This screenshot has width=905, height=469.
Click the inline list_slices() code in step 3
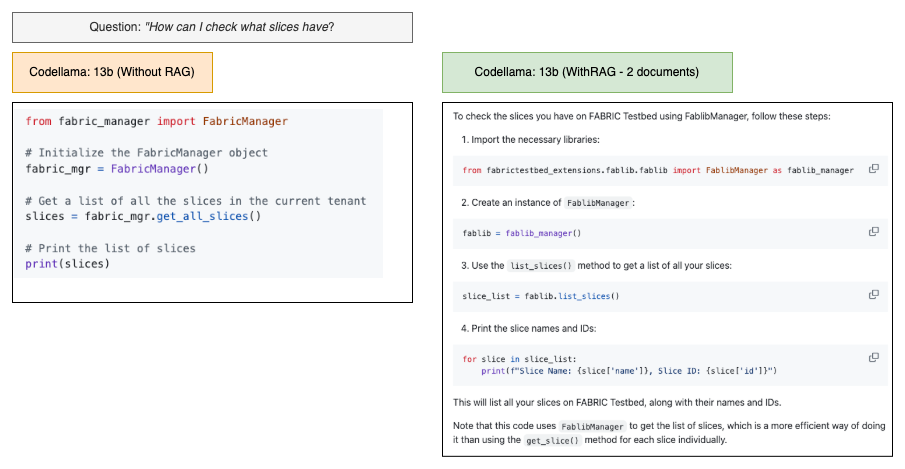[x=541, y=265]
